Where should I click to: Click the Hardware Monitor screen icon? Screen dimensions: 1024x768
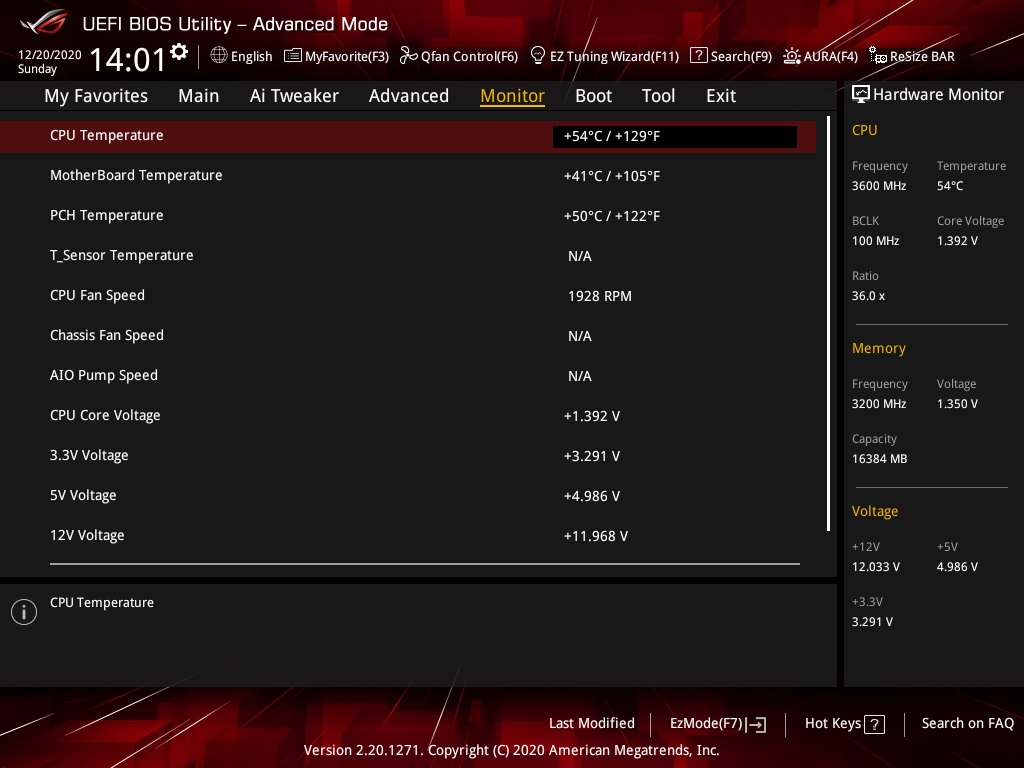(861, 95)
